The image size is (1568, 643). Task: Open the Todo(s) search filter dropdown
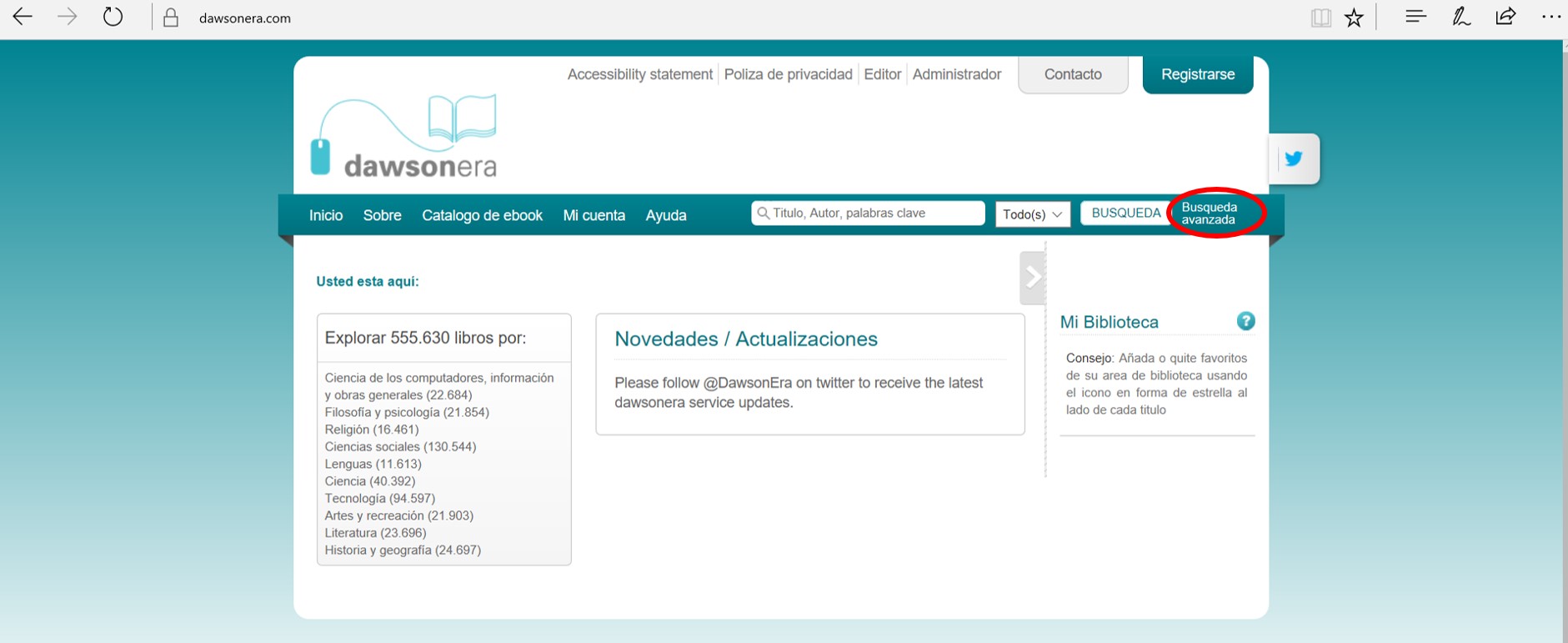coord(1032,214)
